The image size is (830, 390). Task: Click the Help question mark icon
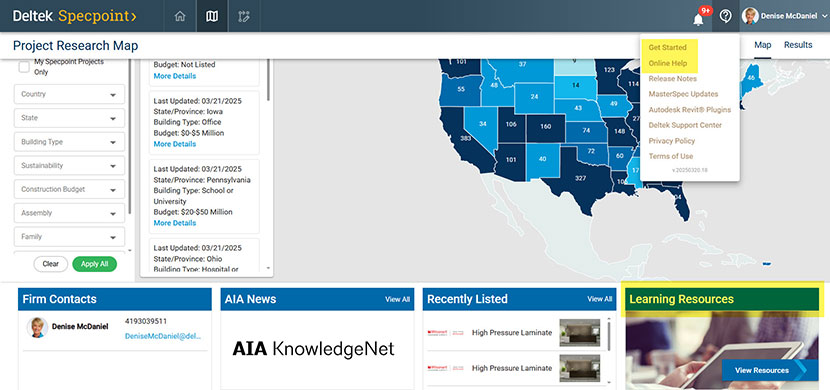726,16
